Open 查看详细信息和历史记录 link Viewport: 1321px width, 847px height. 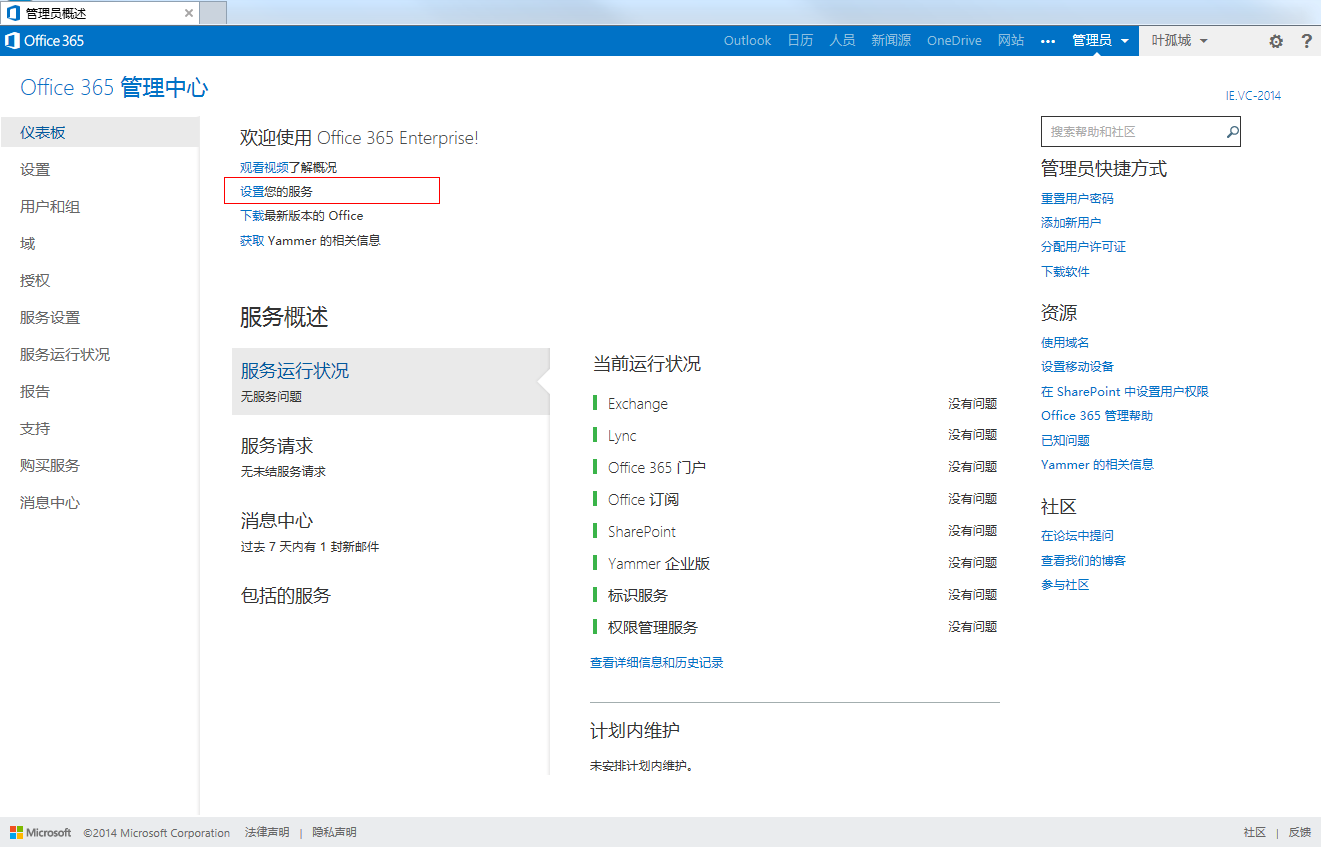[656, 663]
